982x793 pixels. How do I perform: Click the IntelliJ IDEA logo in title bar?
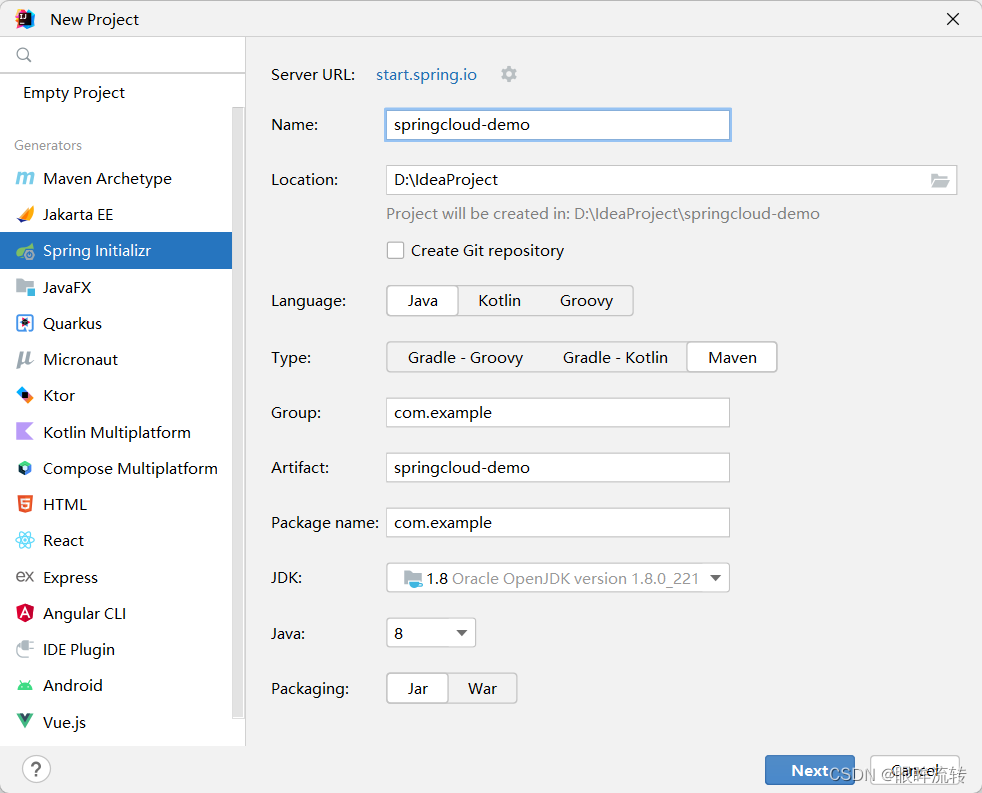pos(25,19)
